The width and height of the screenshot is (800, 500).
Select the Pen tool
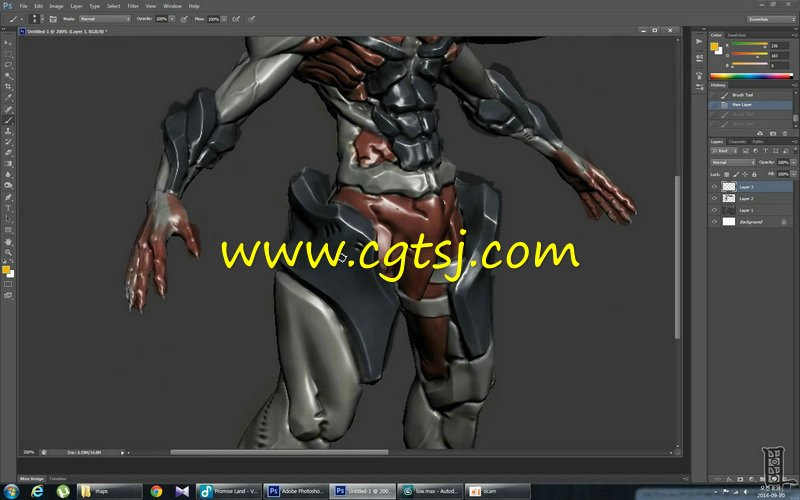pos(8,197)
